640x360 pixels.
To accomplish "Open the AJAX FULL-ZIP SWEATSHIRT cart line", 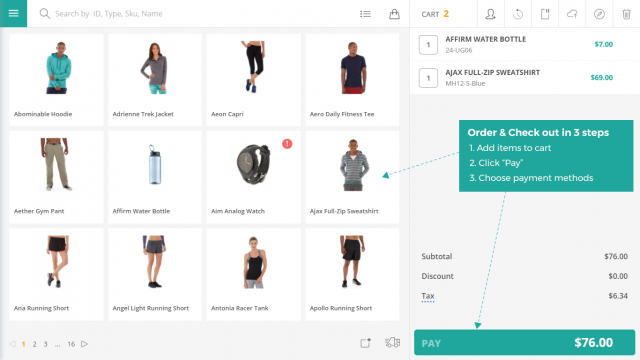I will point(524,78).
